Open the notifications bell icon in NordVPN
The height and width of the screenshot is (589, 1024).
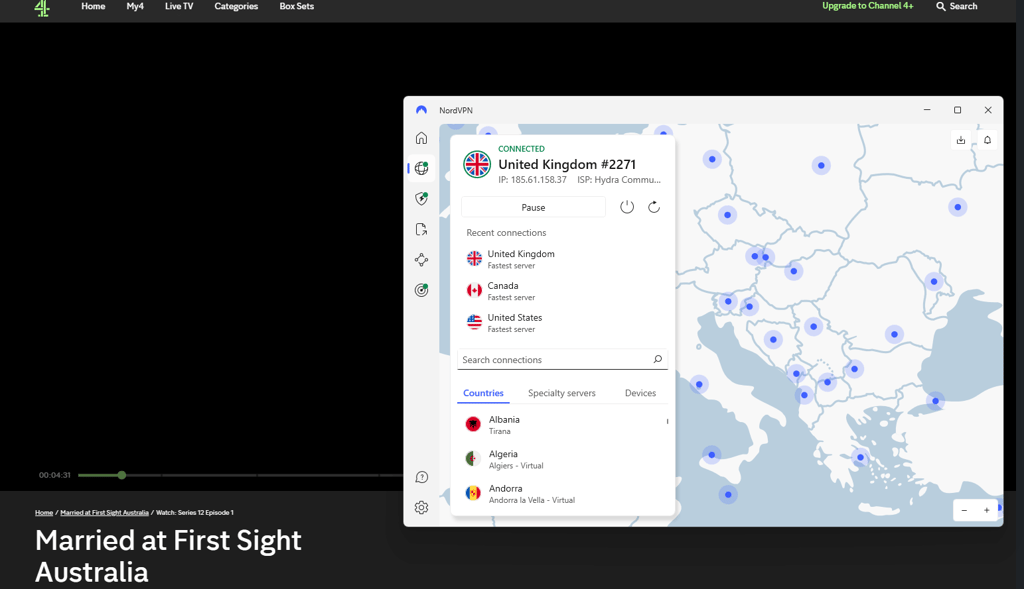(987, 140)
